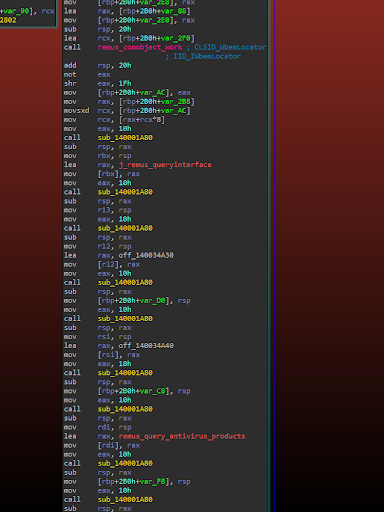Screen dimensions: 384x512
Task: Click var_90 in the left code block
Action: 16,11
